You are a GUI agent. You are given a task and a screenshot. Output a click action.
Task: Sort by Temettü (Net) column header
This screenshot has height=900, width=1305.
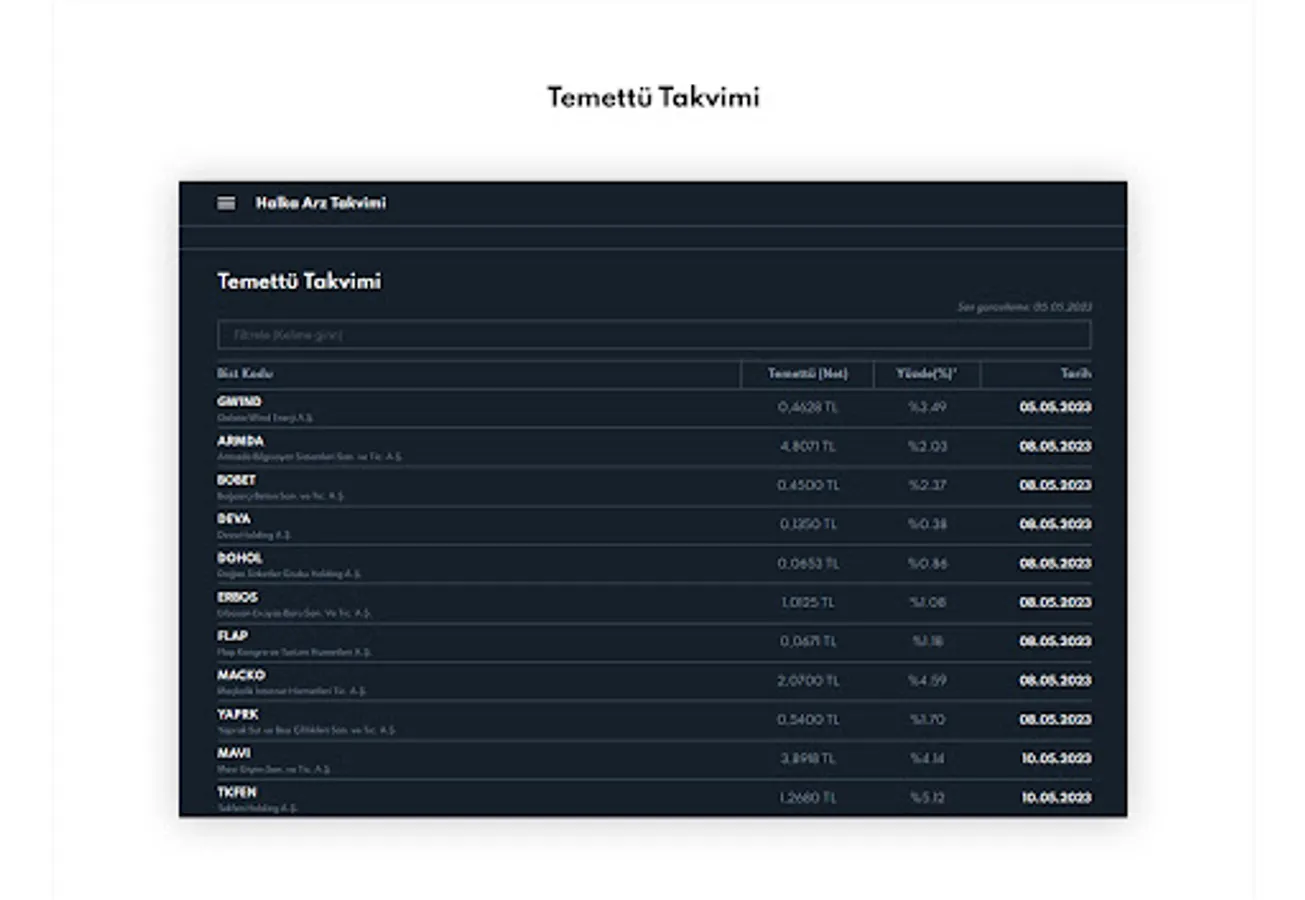(807, 374)
